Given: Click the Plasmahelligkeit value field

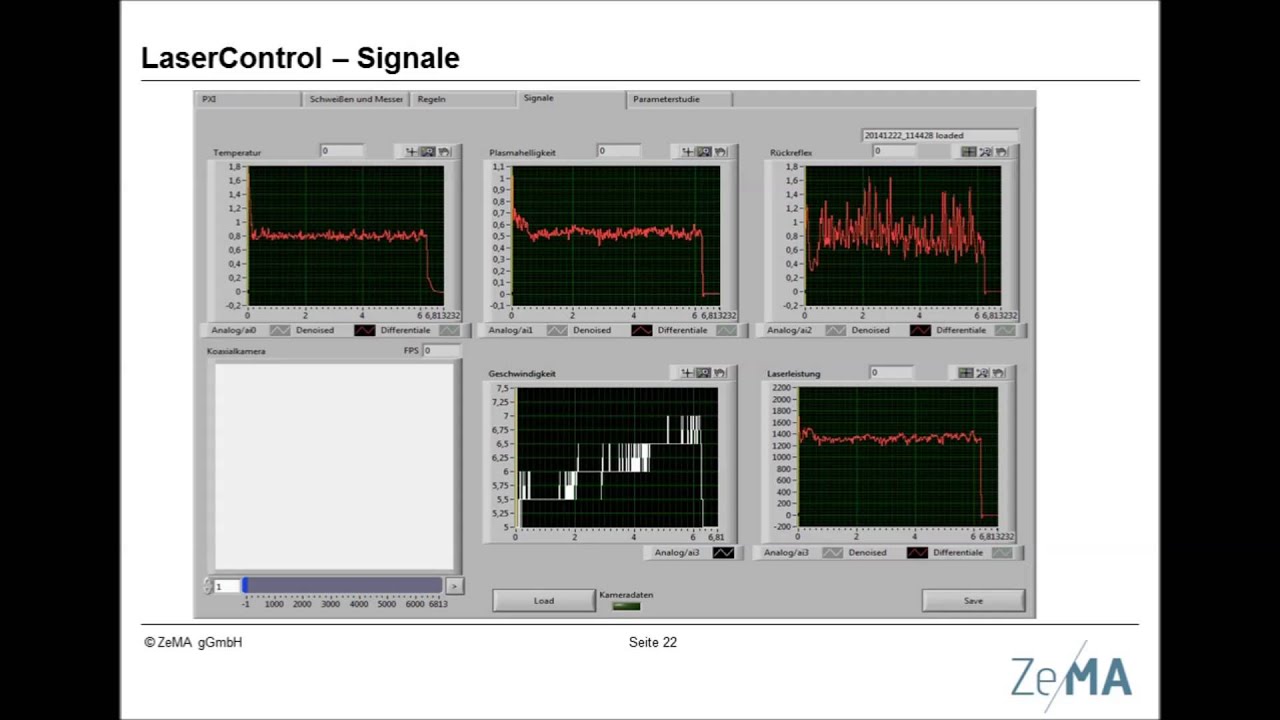Looking at the screenshot, I should pyautogui.click(x=619, y=151).
